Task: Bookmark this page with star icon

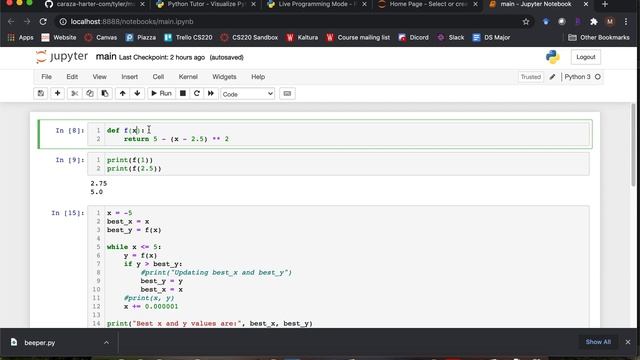Action: pos(526,22)
